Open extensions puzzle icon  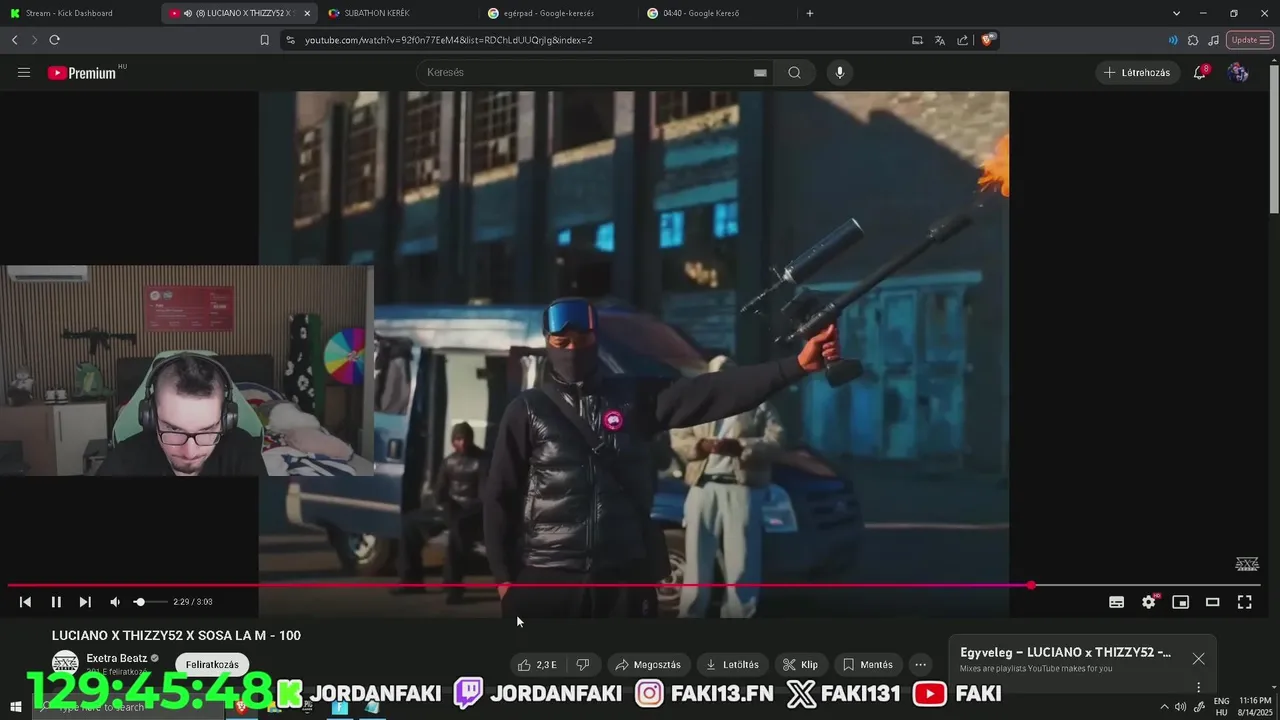1193,40
